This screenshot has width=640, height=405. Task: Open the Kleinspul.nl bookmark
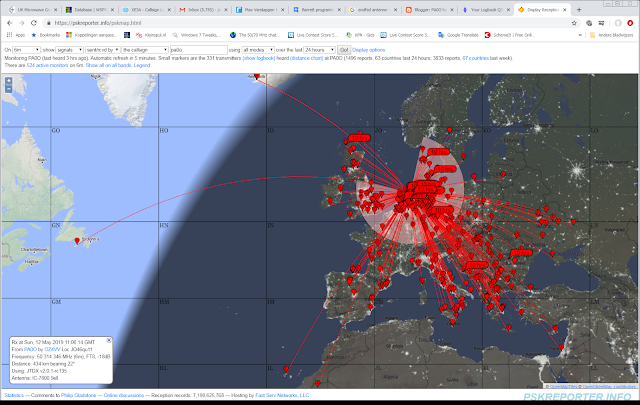coord(151,35)
